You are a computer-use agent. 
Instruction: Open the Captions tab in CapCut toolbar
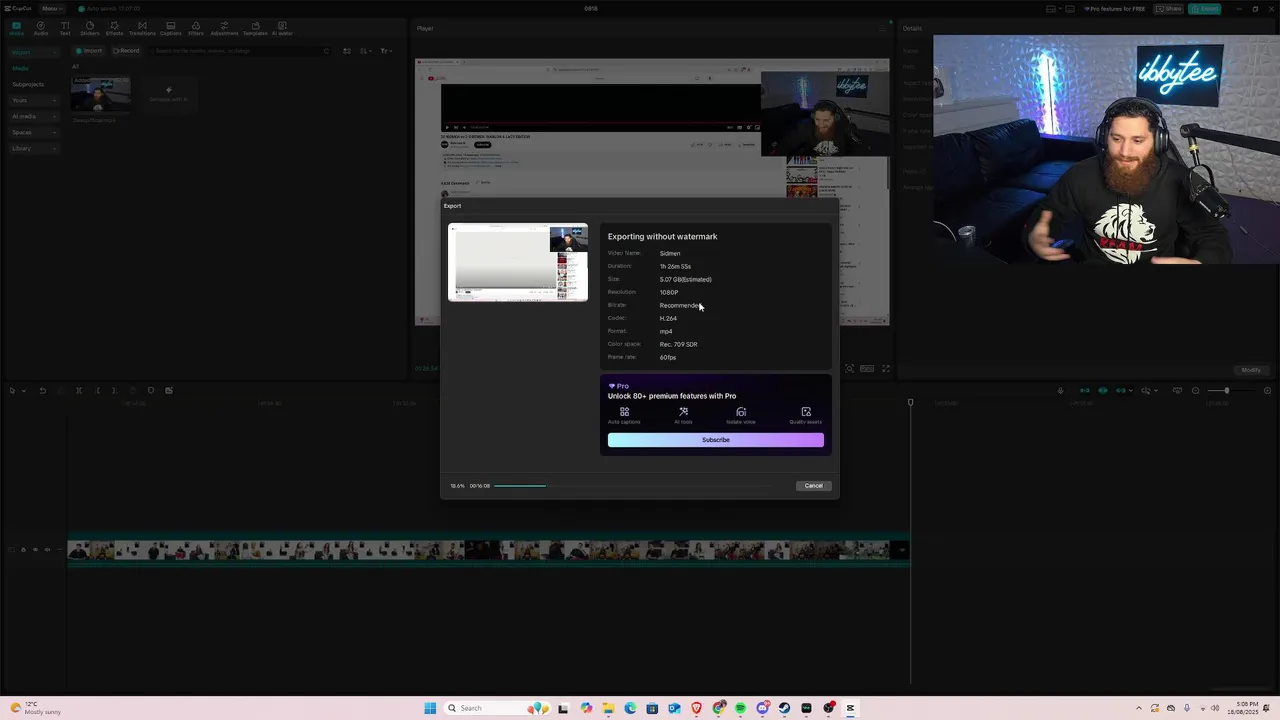coord(171,28)
